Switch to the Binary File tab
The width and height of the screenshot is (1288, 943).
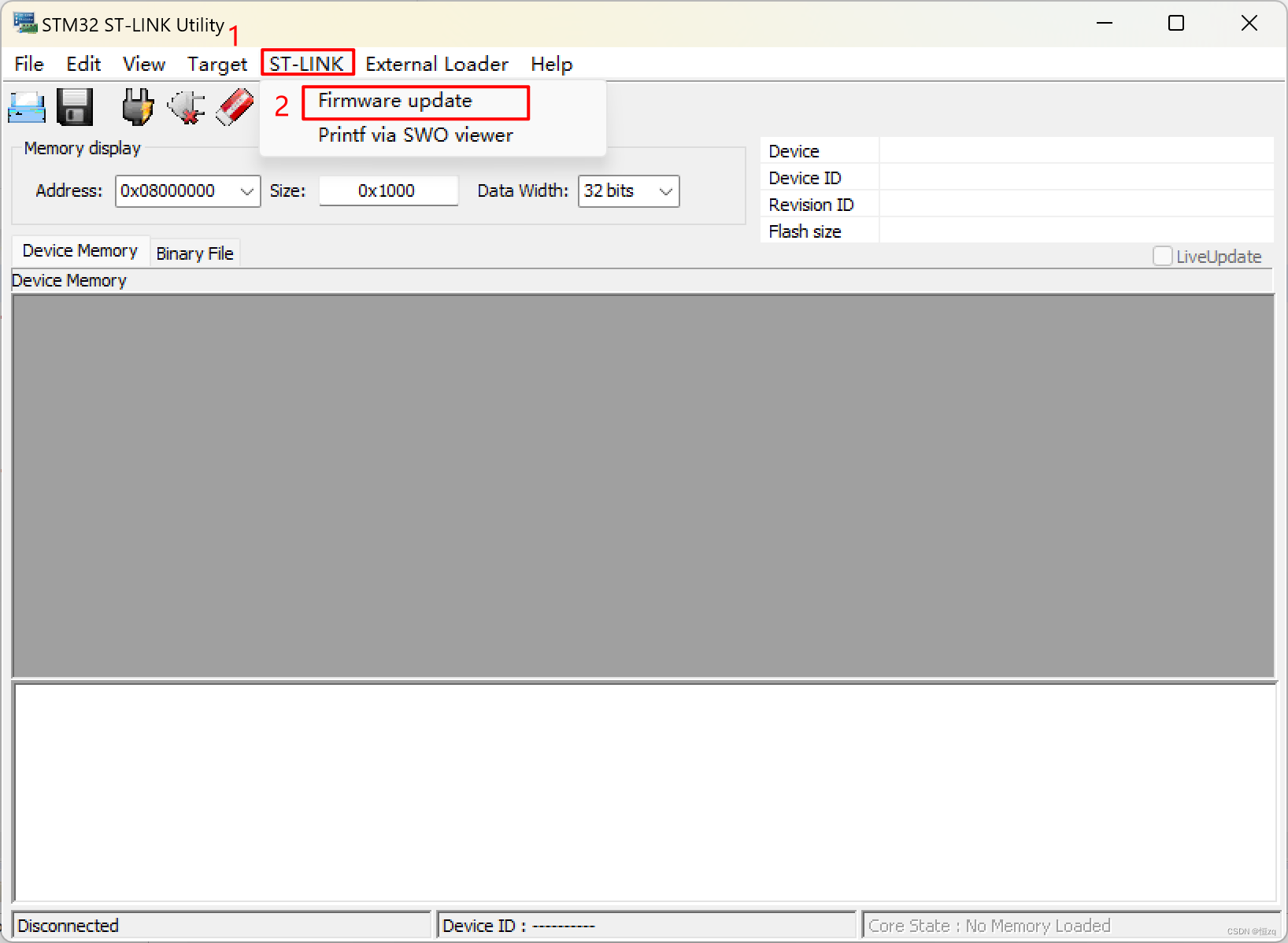point(194,252)
